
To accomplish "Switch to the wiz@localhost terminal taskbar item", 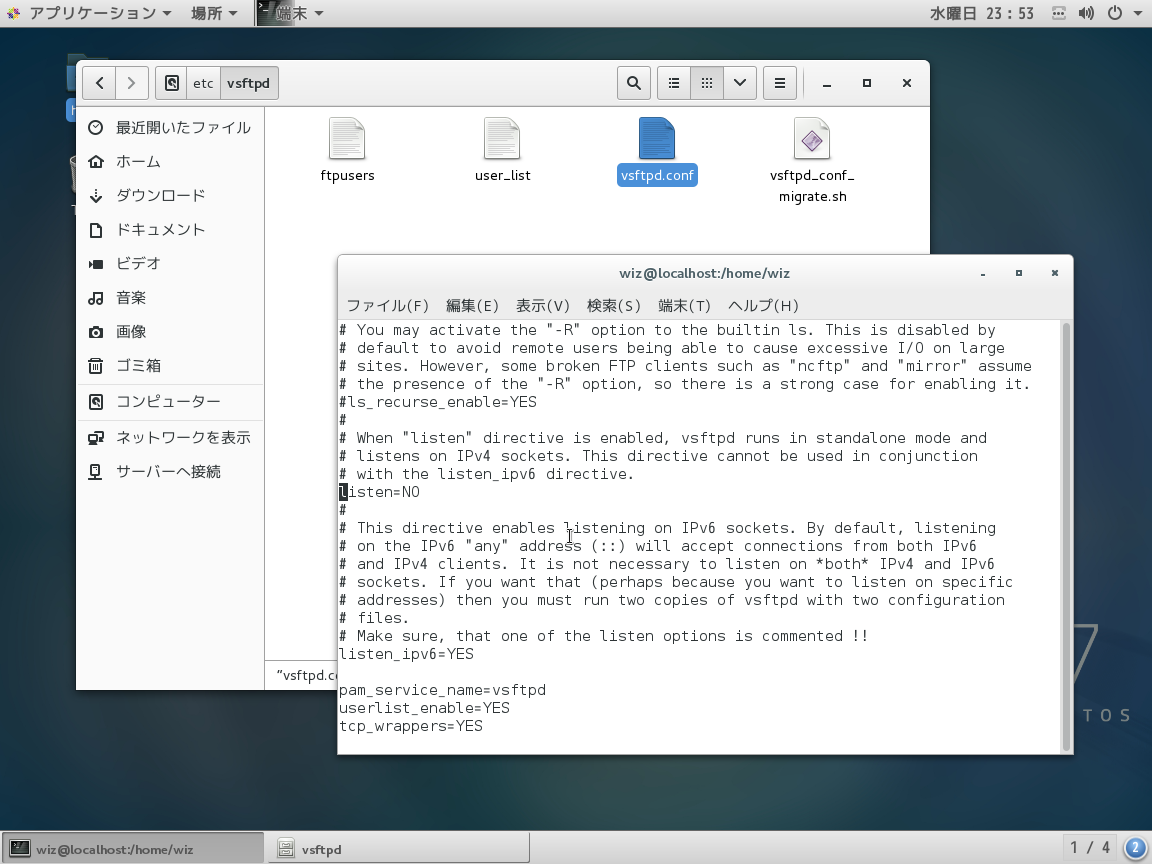I will [x=132, y=849].
